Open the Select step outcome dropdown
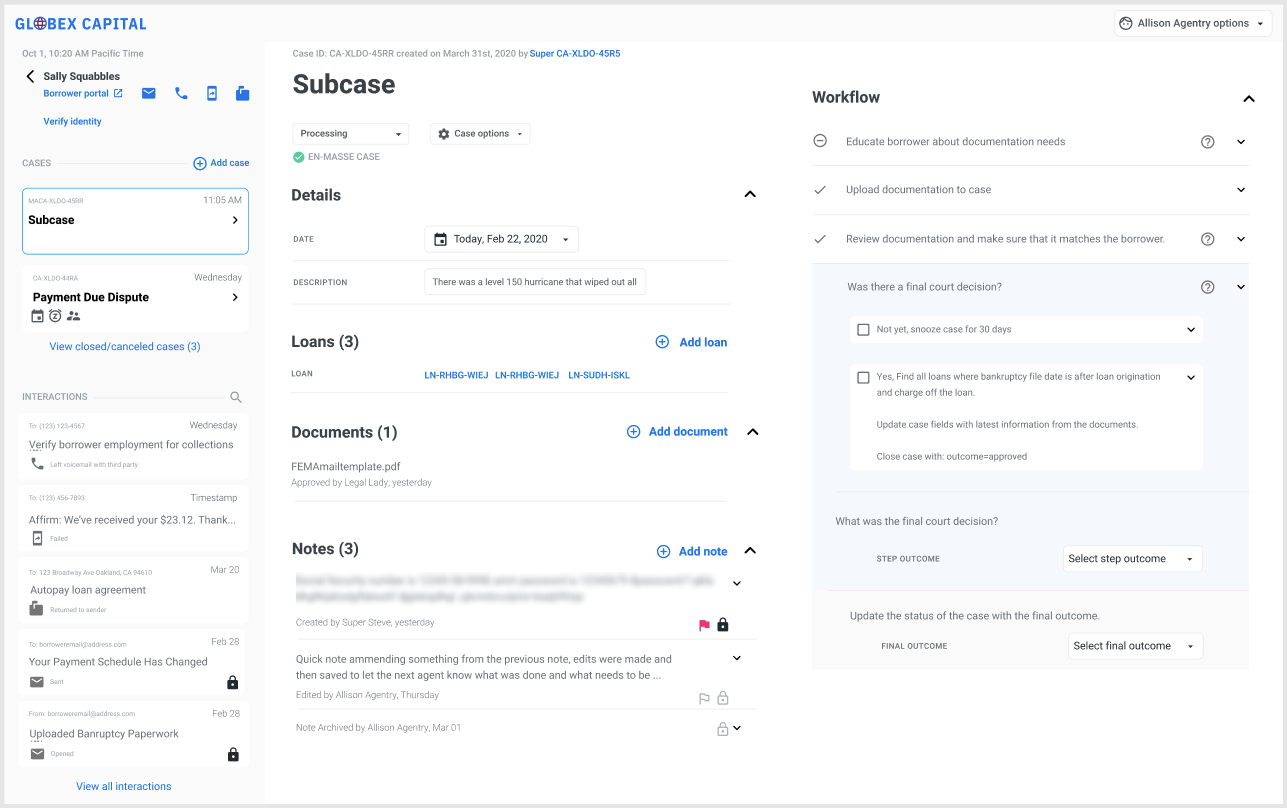The height and width of the screenshot is (808, 1287). coord(1132,559)
